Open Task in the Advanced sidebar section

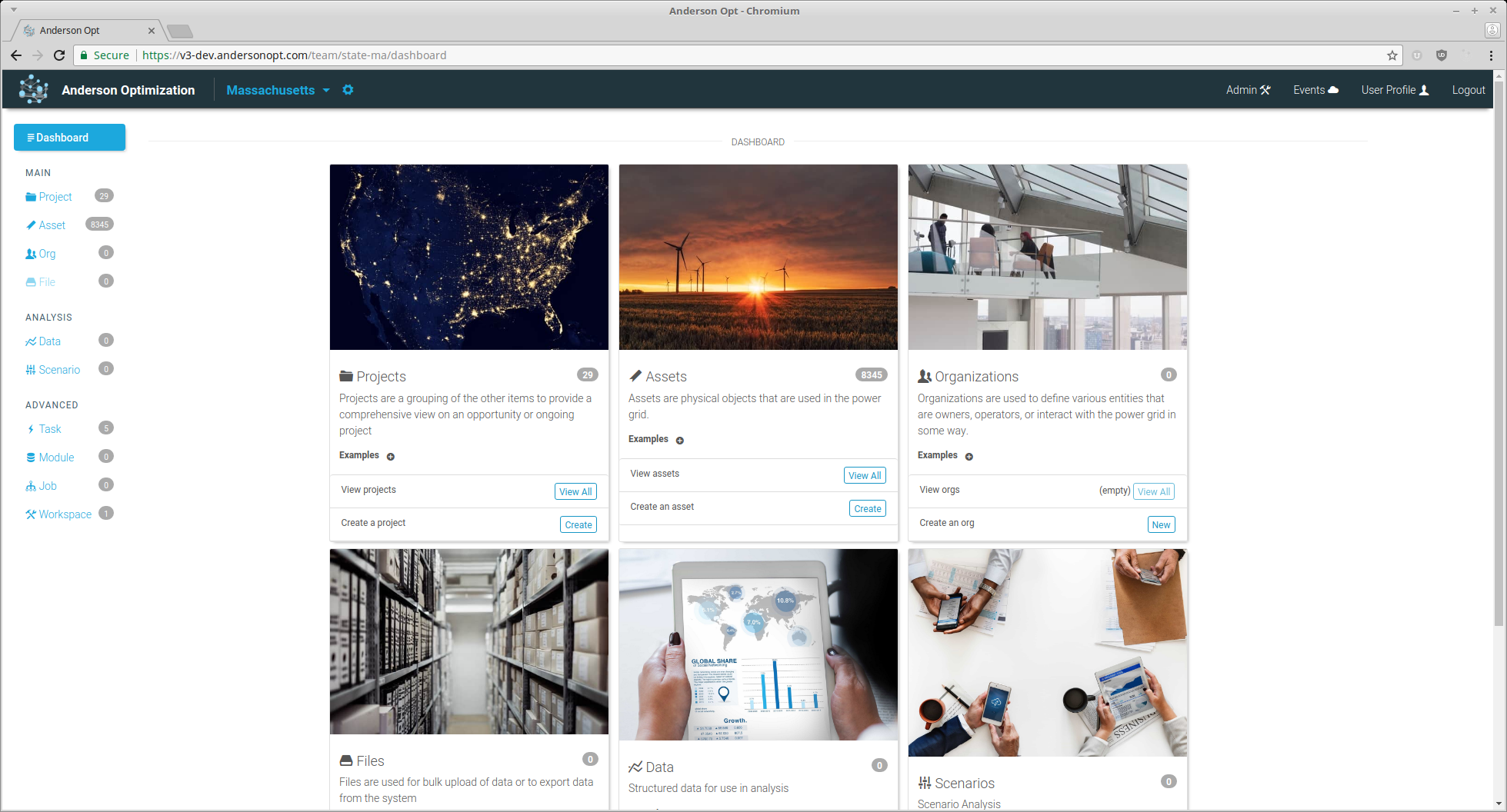[49, 429]
